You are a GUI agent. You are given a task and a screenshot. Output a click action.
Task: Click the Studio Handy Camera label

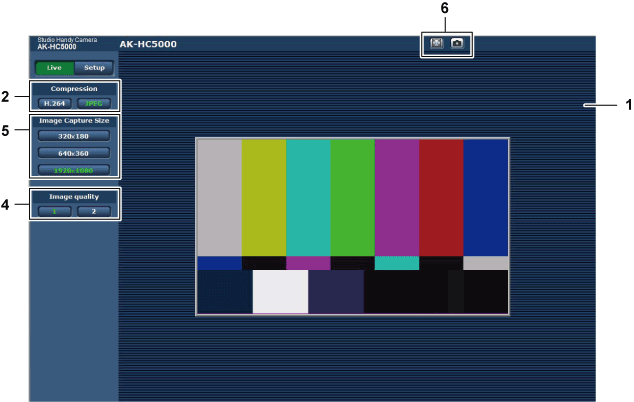click(67, 40)
